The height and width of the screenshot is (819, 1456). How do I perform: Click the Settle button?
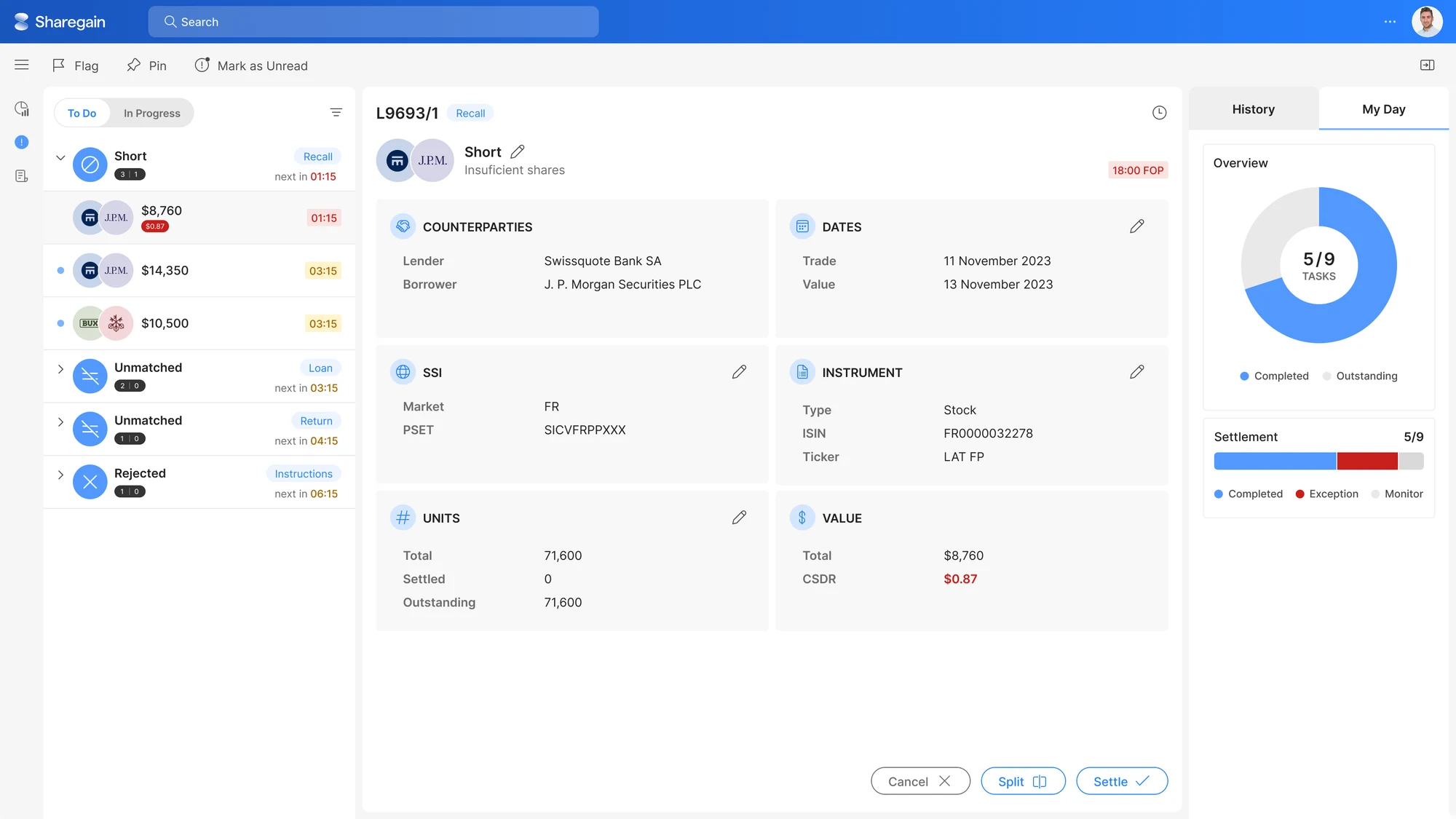pyautogui.click(x=1122, y=781)
